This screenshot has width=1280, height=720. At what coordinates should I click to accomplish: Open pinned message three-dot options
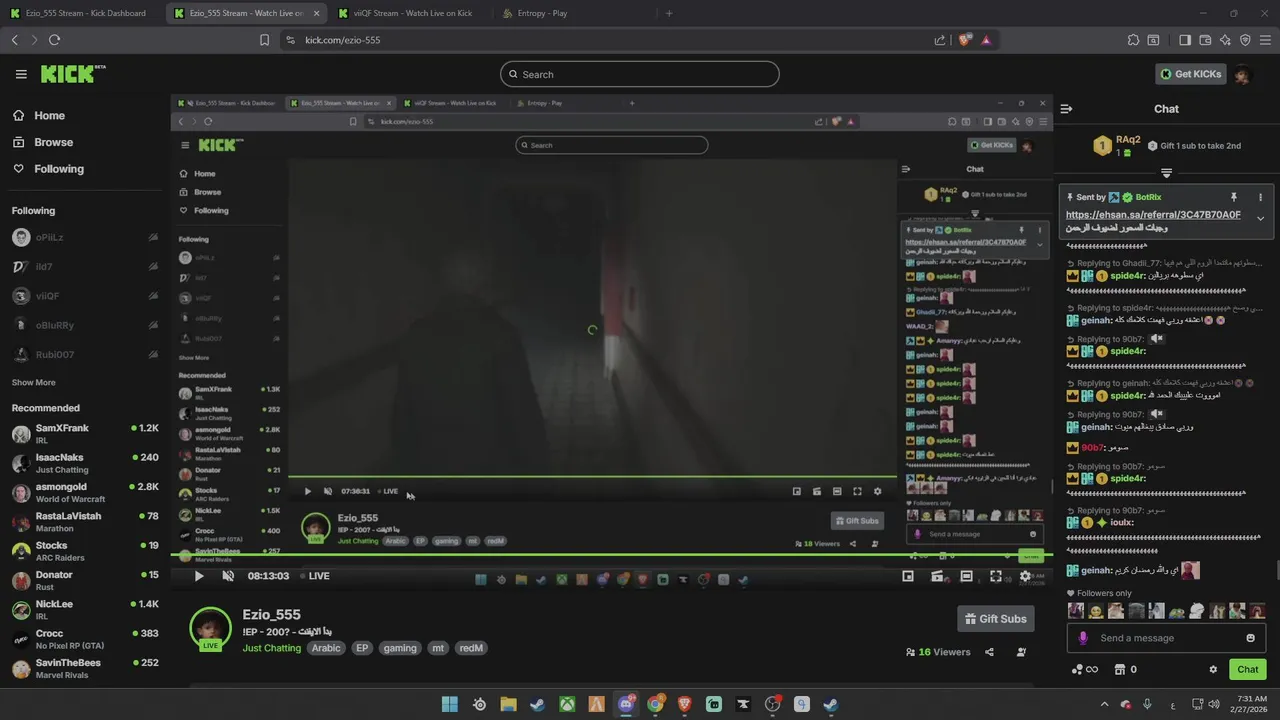pos(1260,197)
